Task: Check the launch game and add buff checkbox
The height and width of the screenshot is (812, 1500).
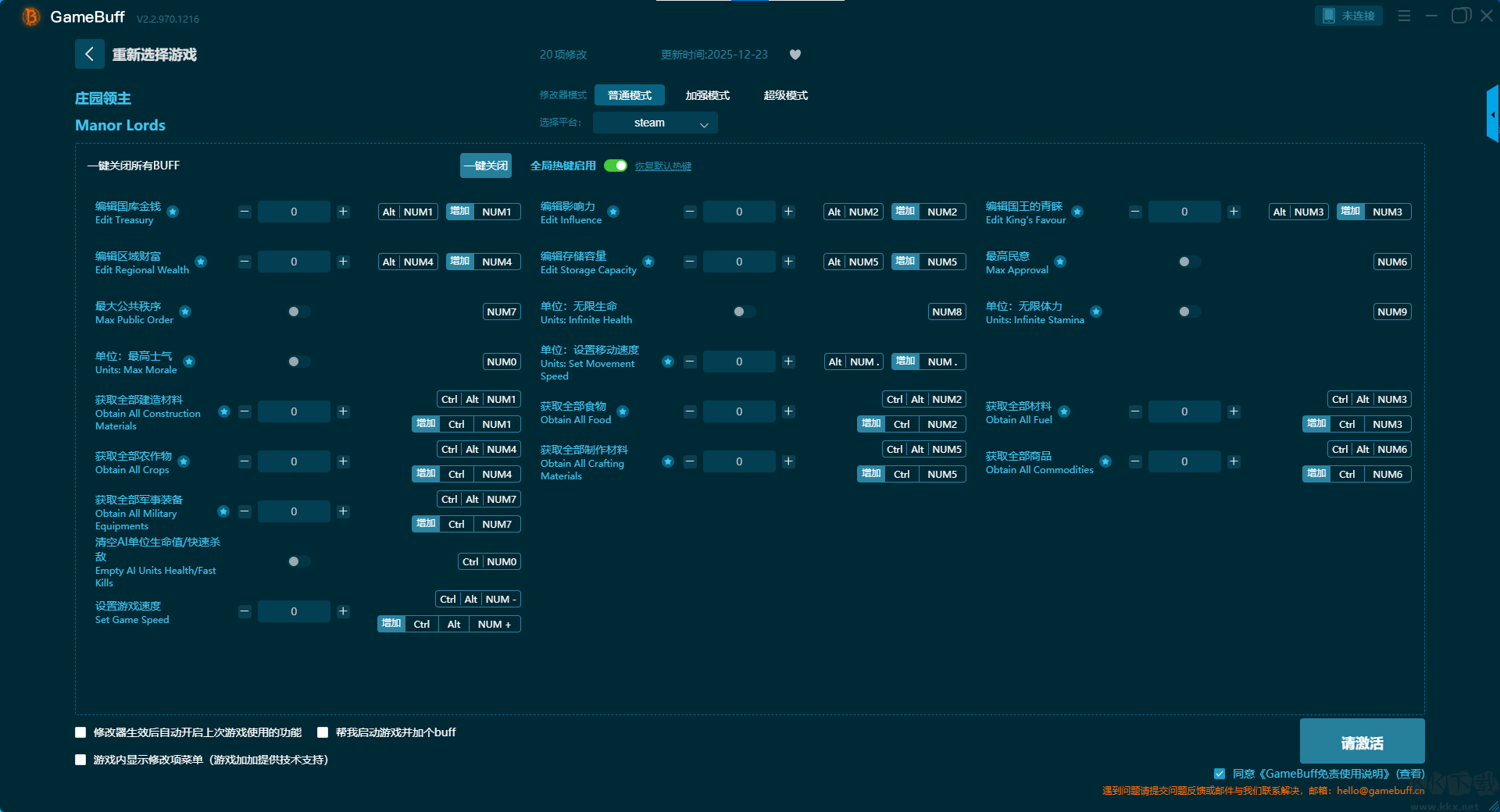Action: tap(323, 732)
